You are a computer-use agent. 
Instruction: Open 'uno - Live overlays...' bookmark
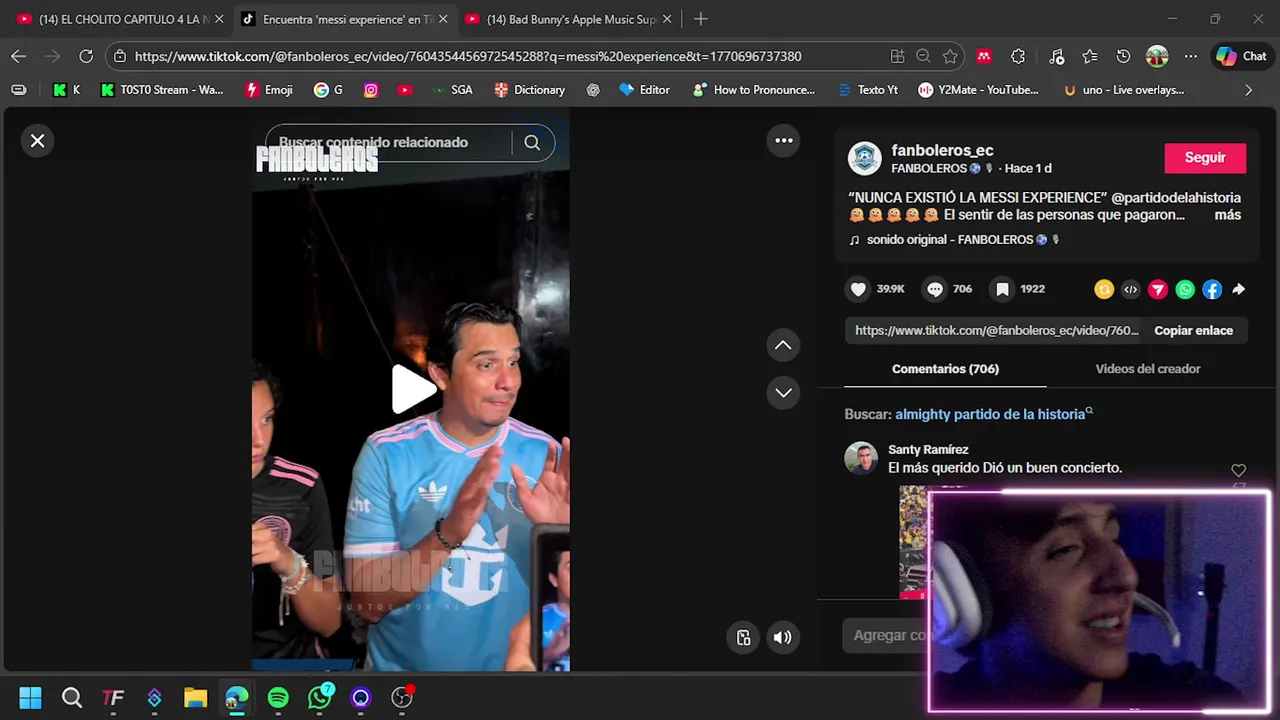(1124, 90)
